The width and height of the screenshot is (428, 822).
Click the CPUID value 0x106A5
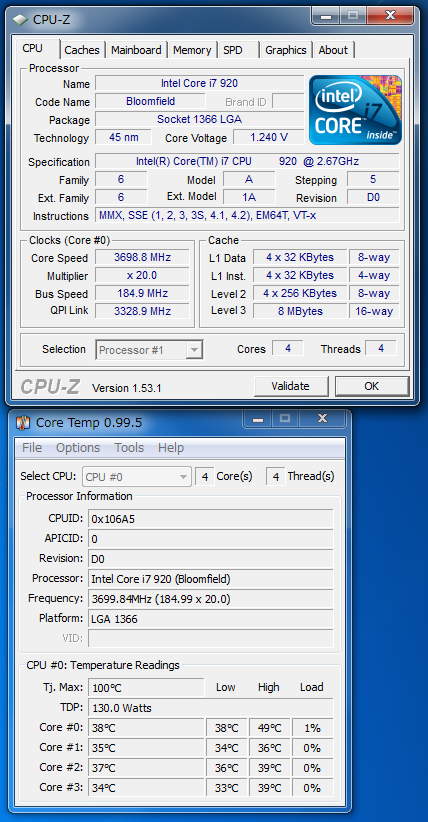coord(210,518)
